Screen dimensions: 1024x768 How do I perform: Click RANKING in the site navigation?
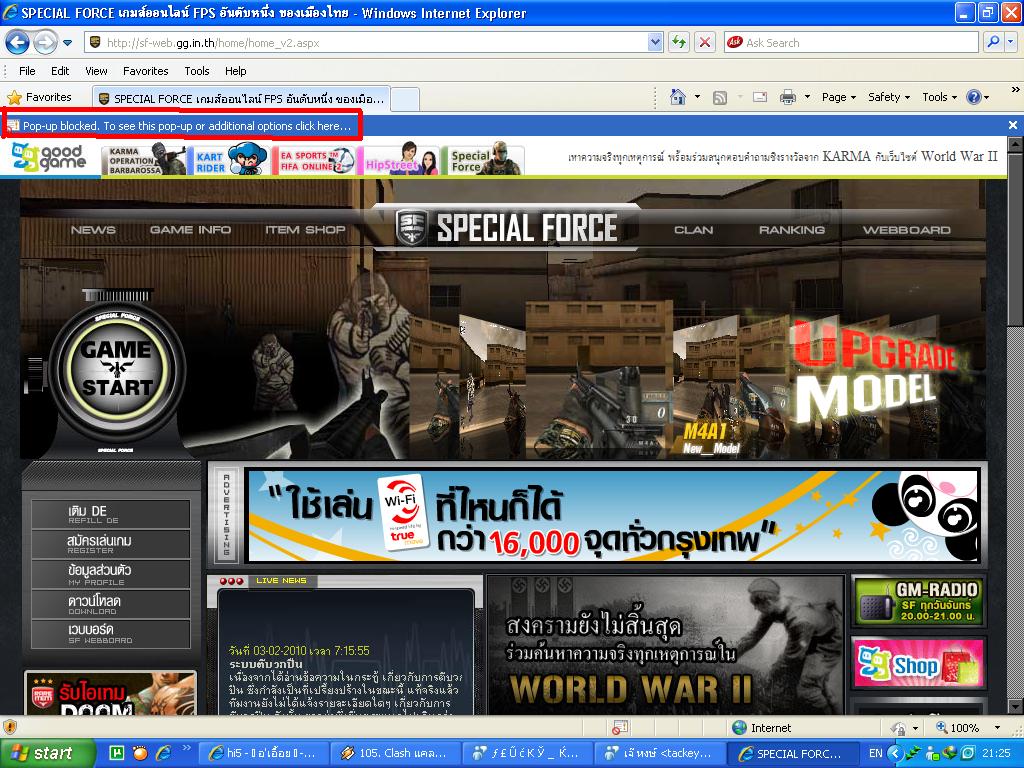click(x=792, y=230)
